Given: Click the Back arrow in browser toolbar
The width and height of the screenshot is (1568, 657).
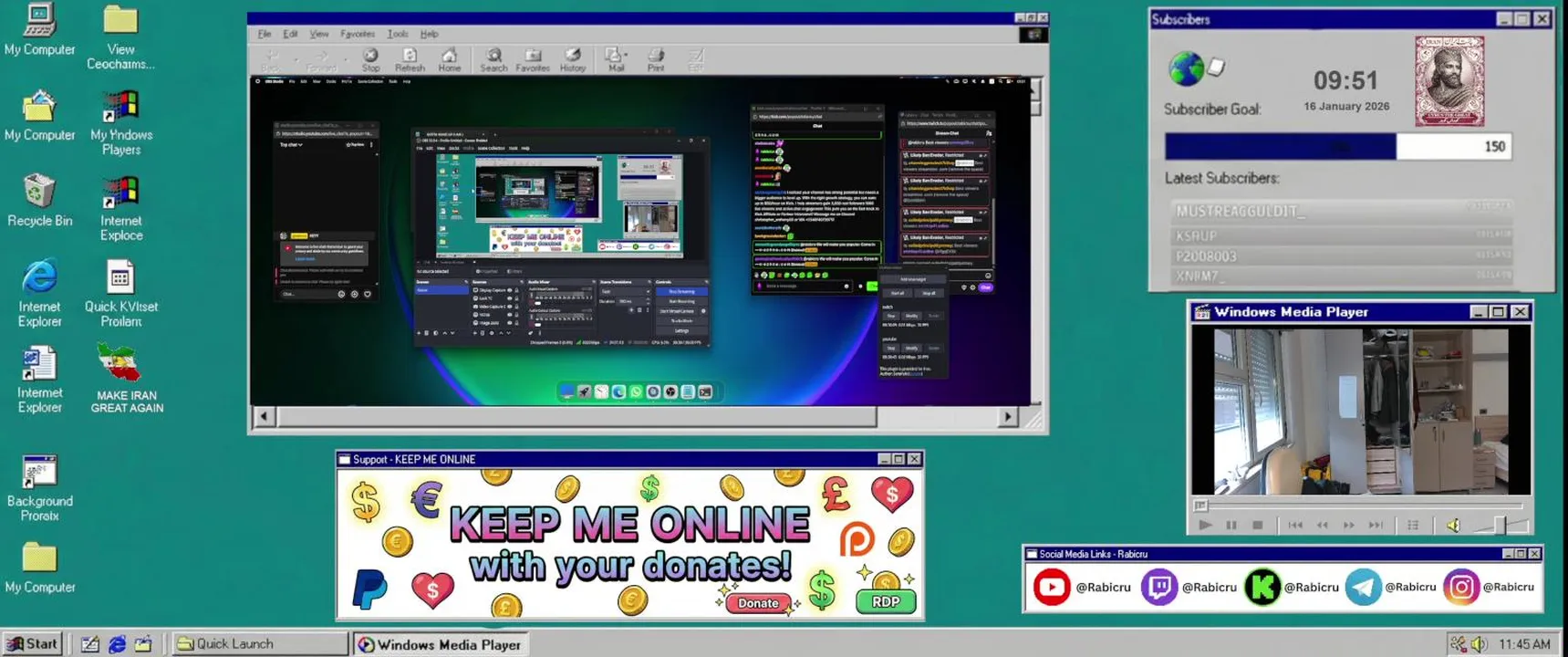Looking at the screenshot, I should [x=271, y=60].
